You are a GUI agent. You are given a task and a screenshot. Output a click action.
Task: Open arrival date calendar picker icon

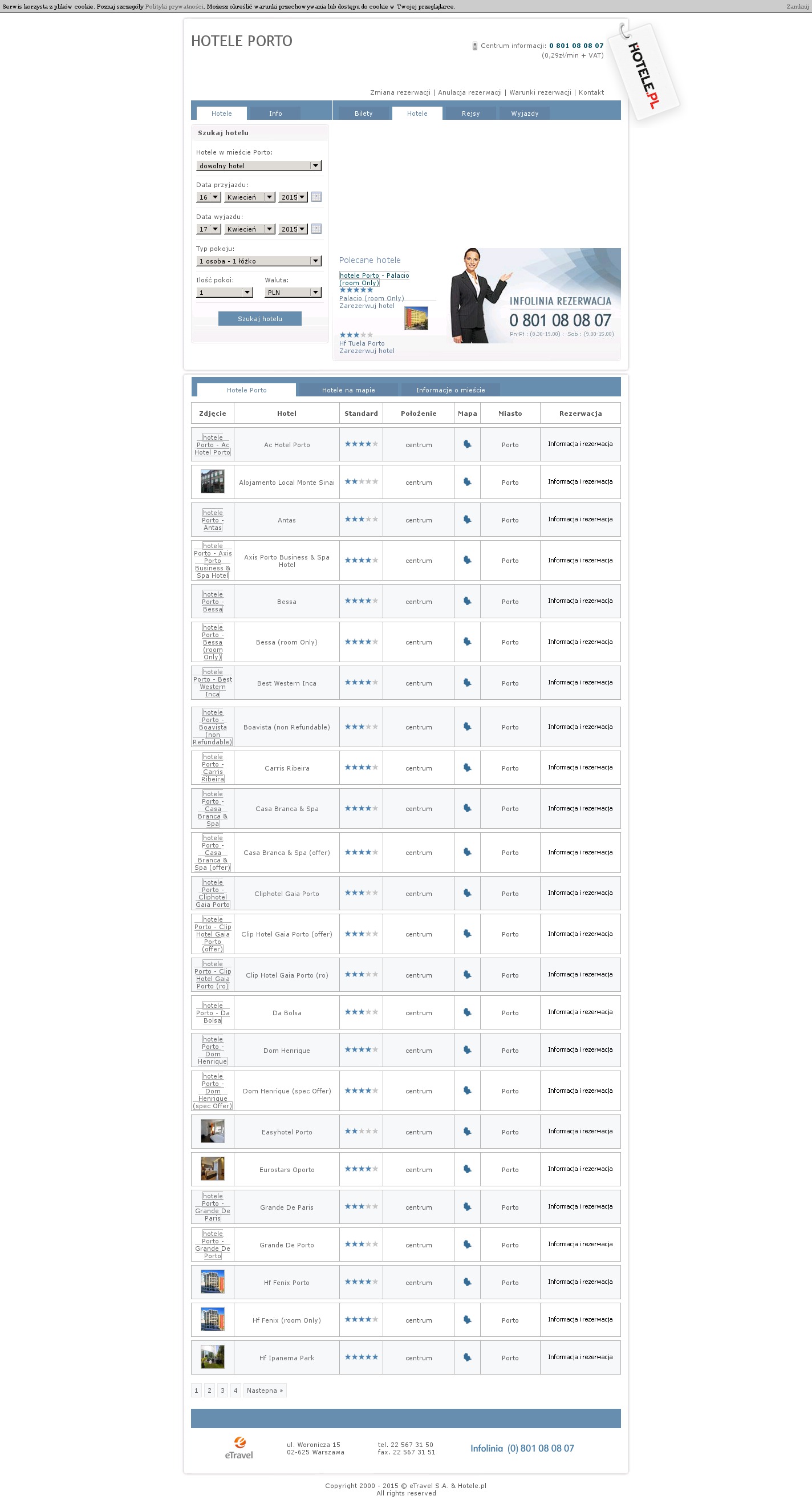(316, 197)
